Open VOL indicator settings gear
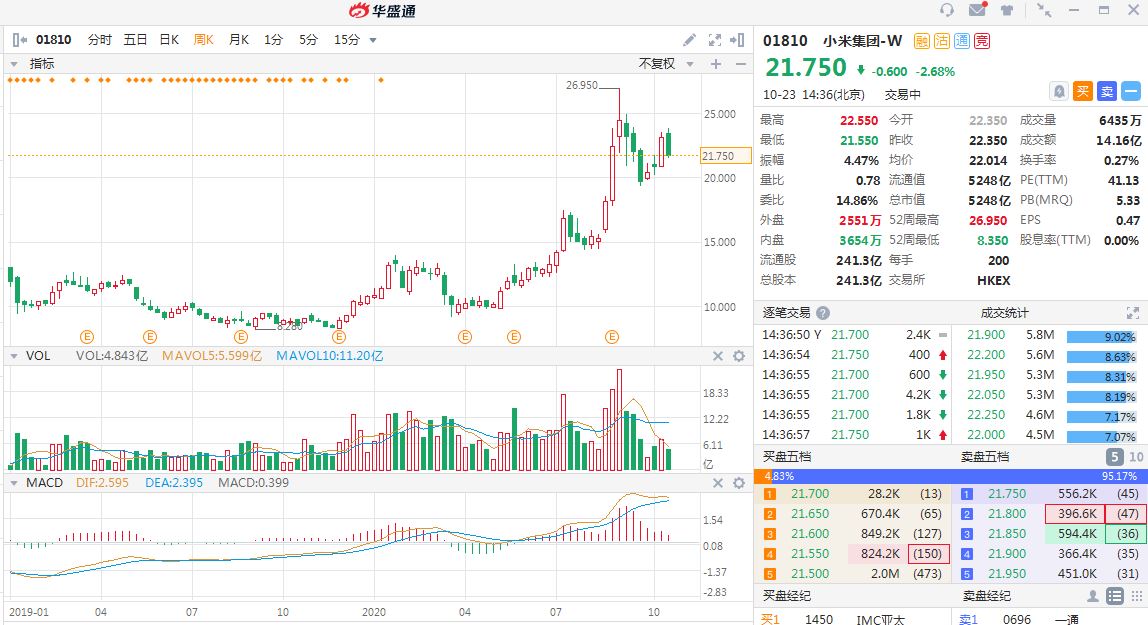 click(x=739, y=356)
